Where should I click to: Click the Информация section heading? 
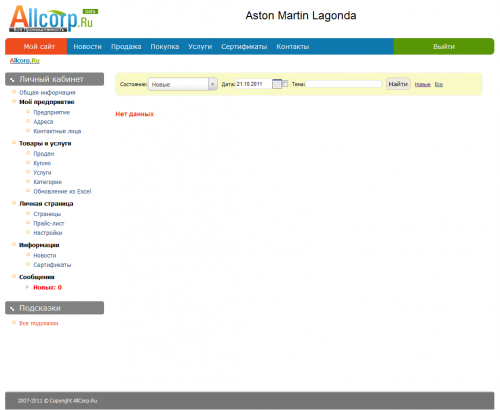coord(39,245)
